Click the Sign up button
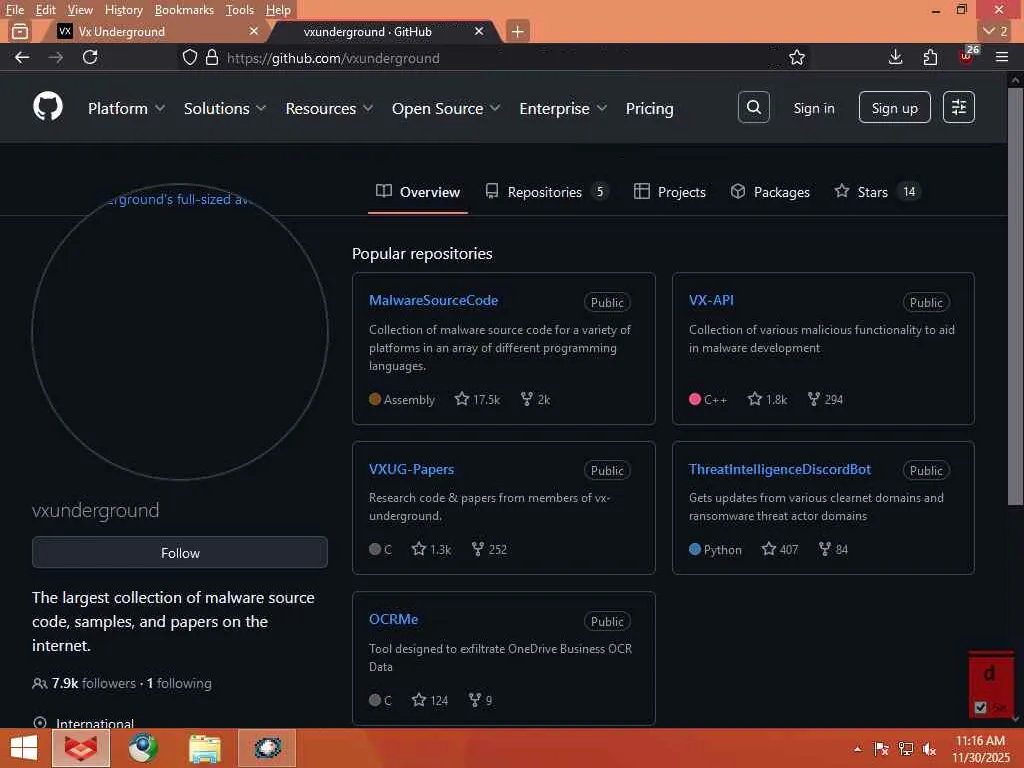The height and width of the screenshot is (768, 1024). point(895,108)
